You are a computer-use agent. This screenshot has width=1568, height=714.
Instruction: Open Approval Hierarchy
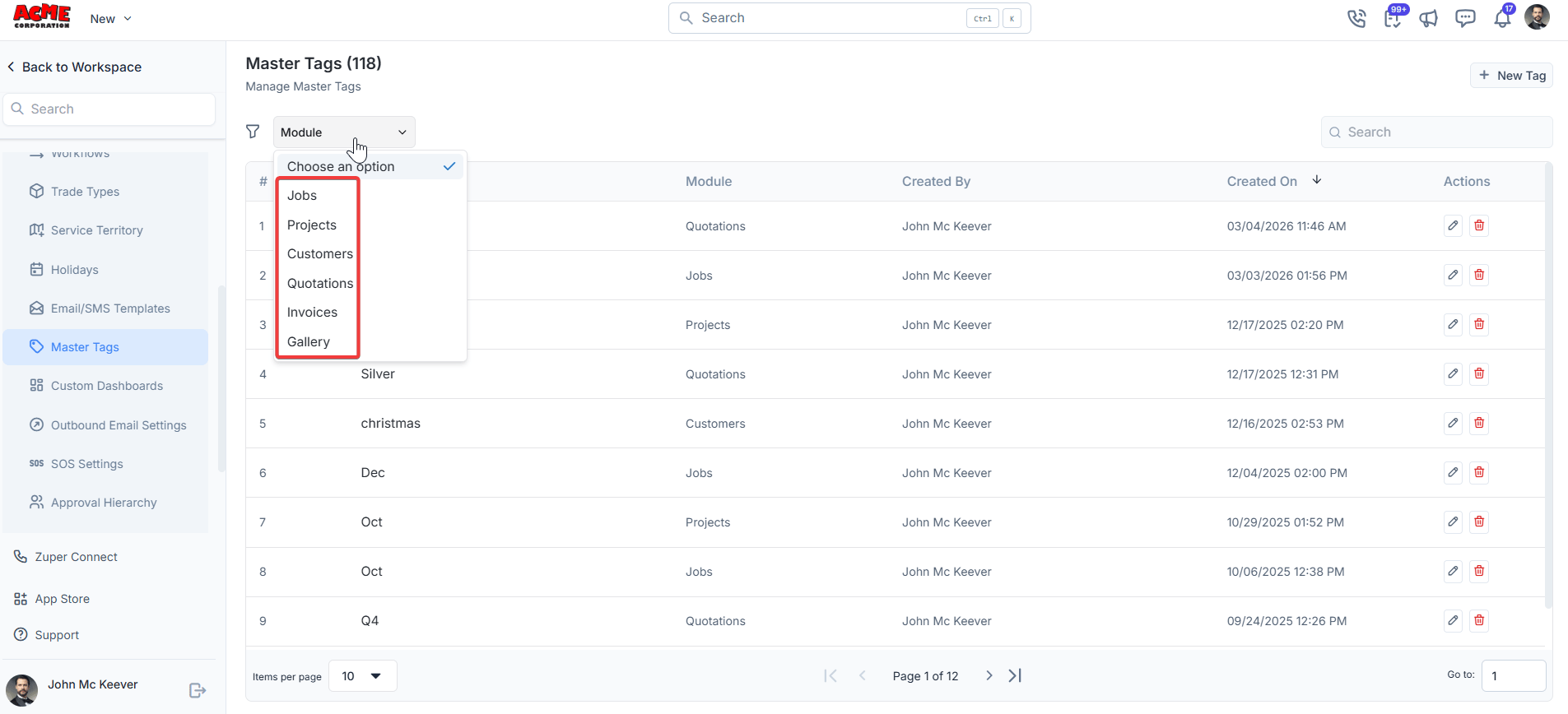pos(105,503)
